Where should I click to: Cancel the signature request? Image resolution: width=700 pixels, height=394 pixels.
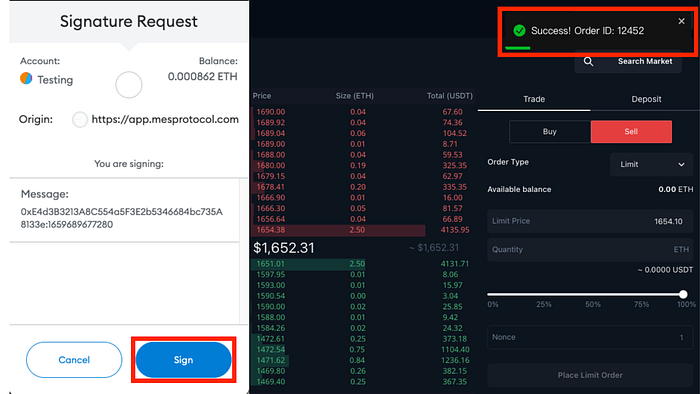74,360
